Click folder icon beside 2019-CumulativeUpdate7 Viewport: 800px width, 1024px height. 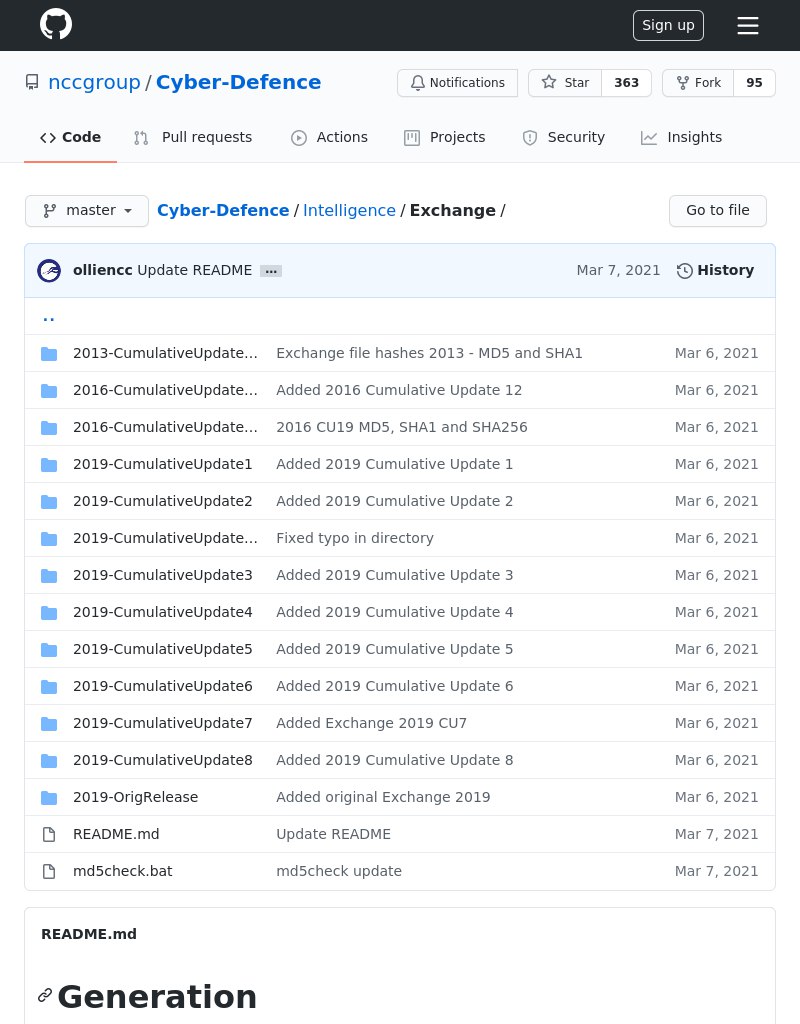coord(49,724)
